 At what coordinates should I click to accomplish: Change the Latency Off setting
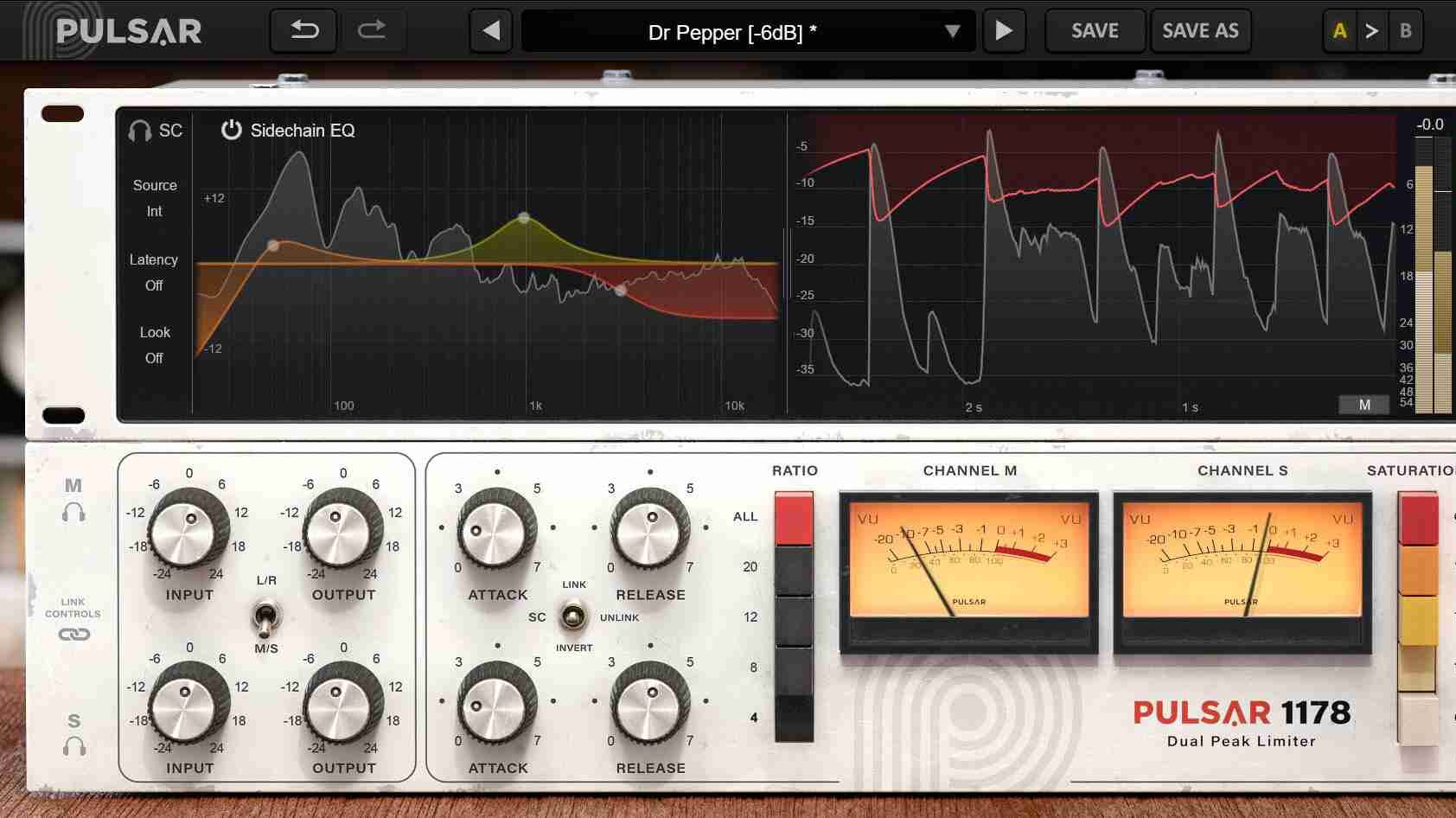pyautogui.click(x=154, y=285)
